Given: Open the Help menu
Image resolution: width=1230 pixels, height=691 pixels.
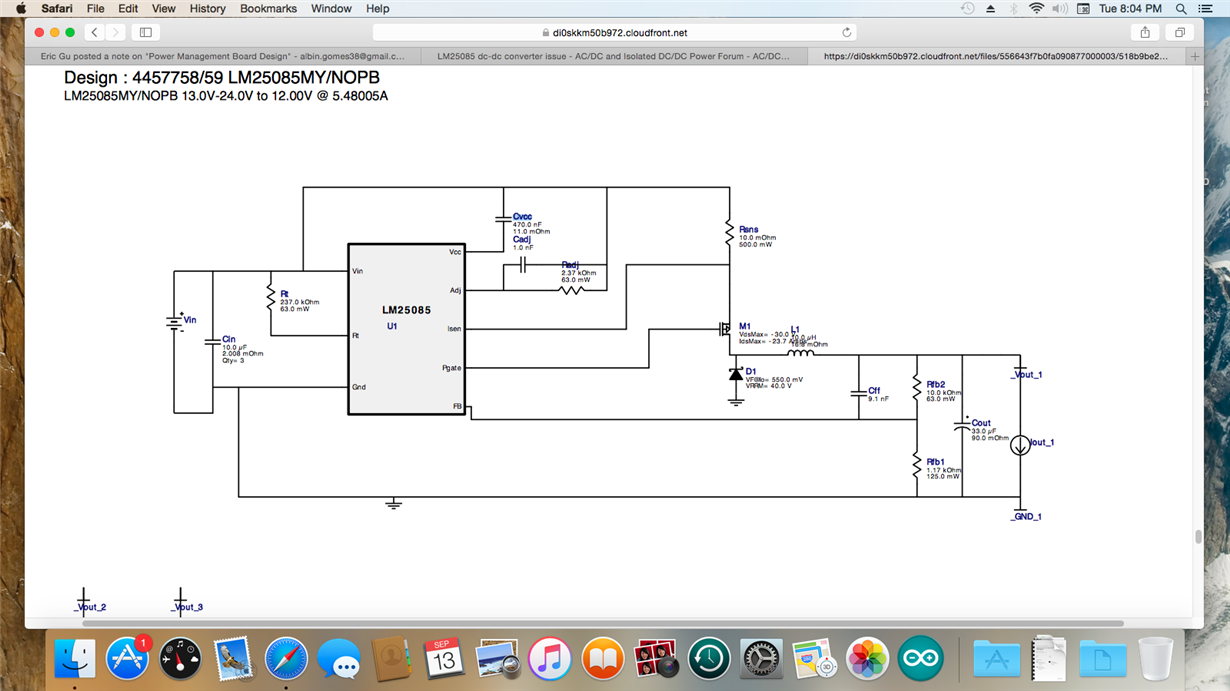Looking at the screenshot, I should point(377,8).
